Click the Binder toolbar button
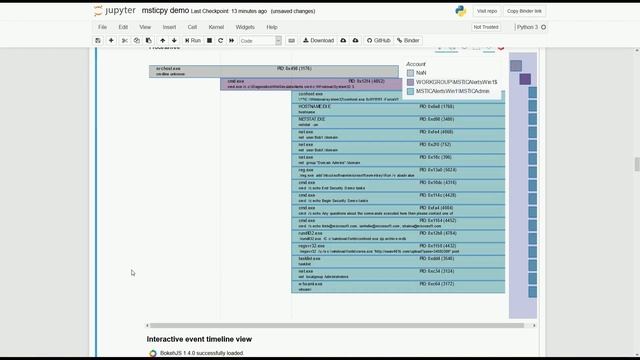Viewport: 640px width, 360px height. 408,40
